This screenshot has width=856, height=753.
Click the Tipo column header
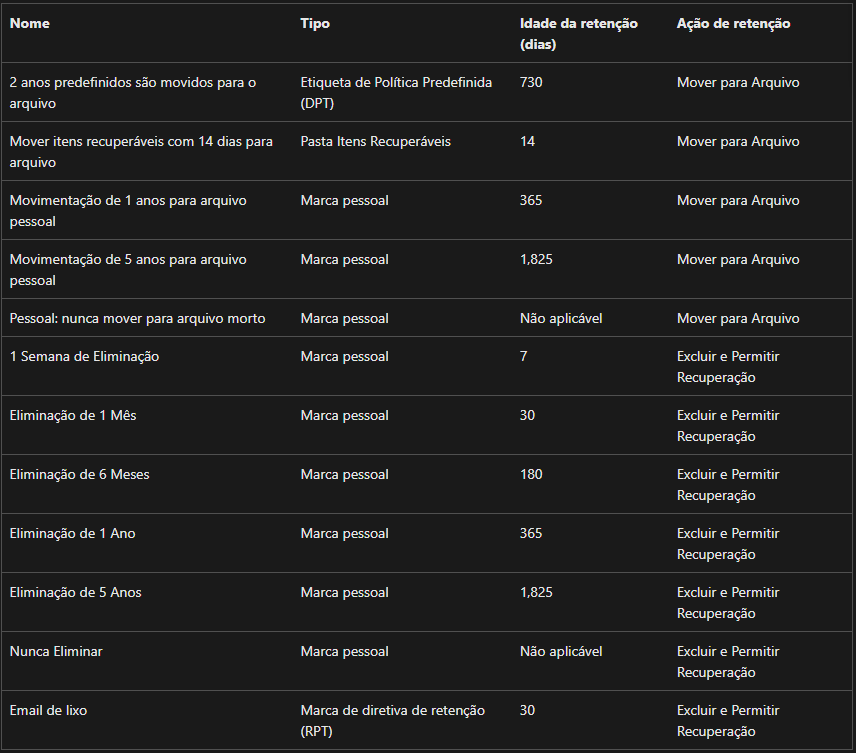coord(315,23)
